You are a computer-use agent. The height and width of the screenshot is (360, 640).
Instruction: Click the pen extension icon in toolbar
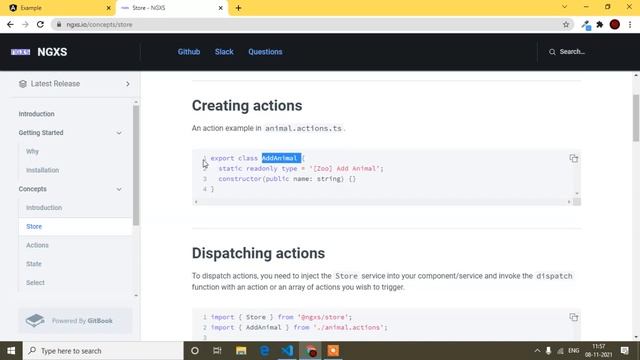pos(586,25)
